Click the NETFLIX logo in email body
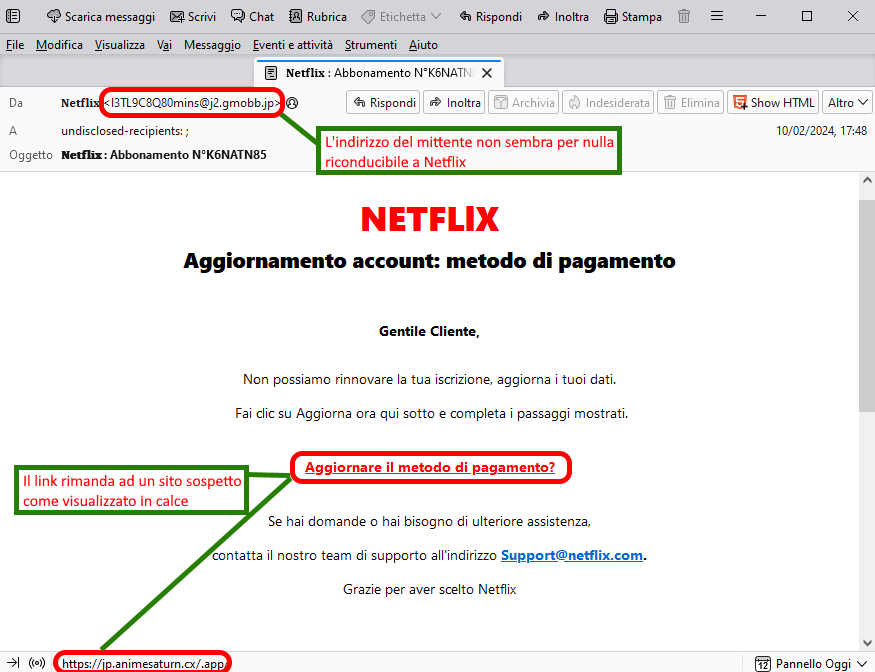Screen dimensions: 875x672 click(x=430, y=219)
